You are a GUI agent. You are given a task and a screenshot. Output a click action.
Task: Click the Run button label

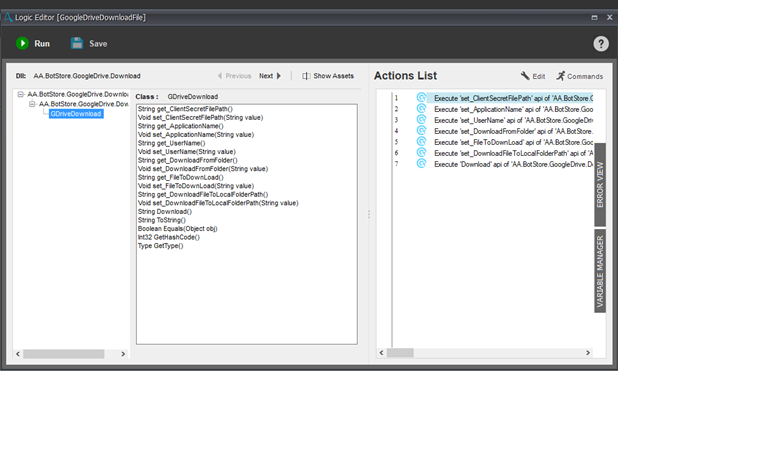(x=42, y=44)
